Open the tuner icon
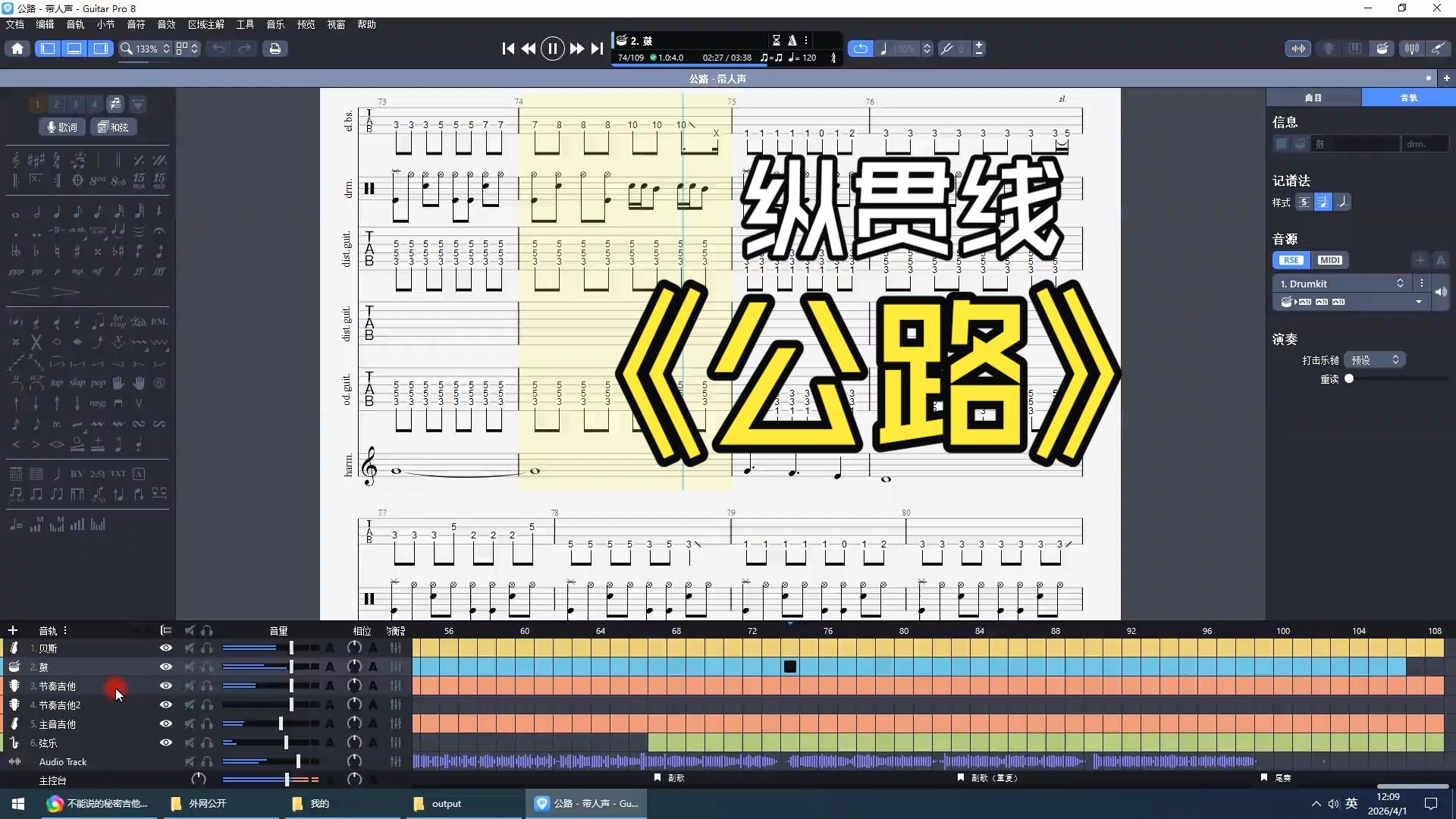This screenshot has height=819, width=1456. 1411,49
